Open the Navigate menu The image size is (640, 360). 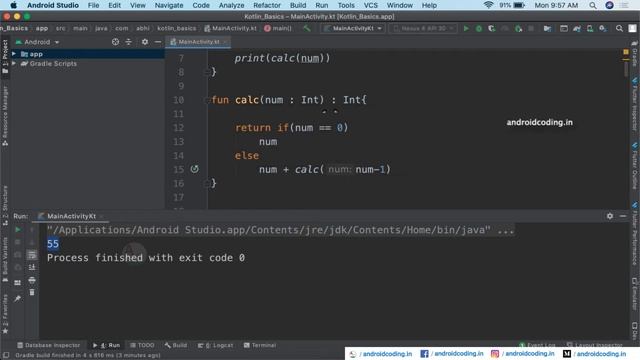point(169,5)
